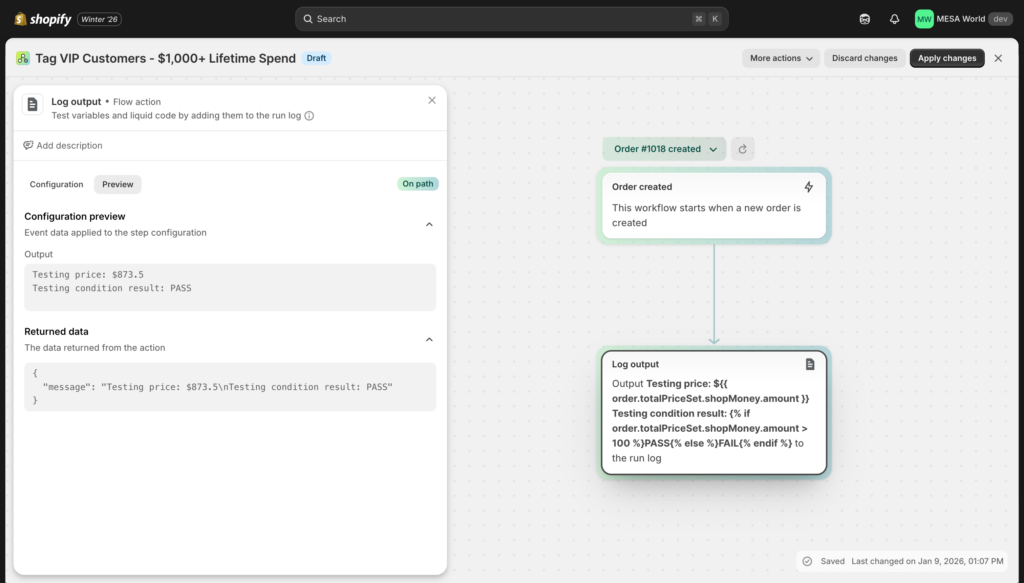The width and height of the screenshot is (1024, 583).
Task: Close the Log output side panel
Action: pos(432,101)
